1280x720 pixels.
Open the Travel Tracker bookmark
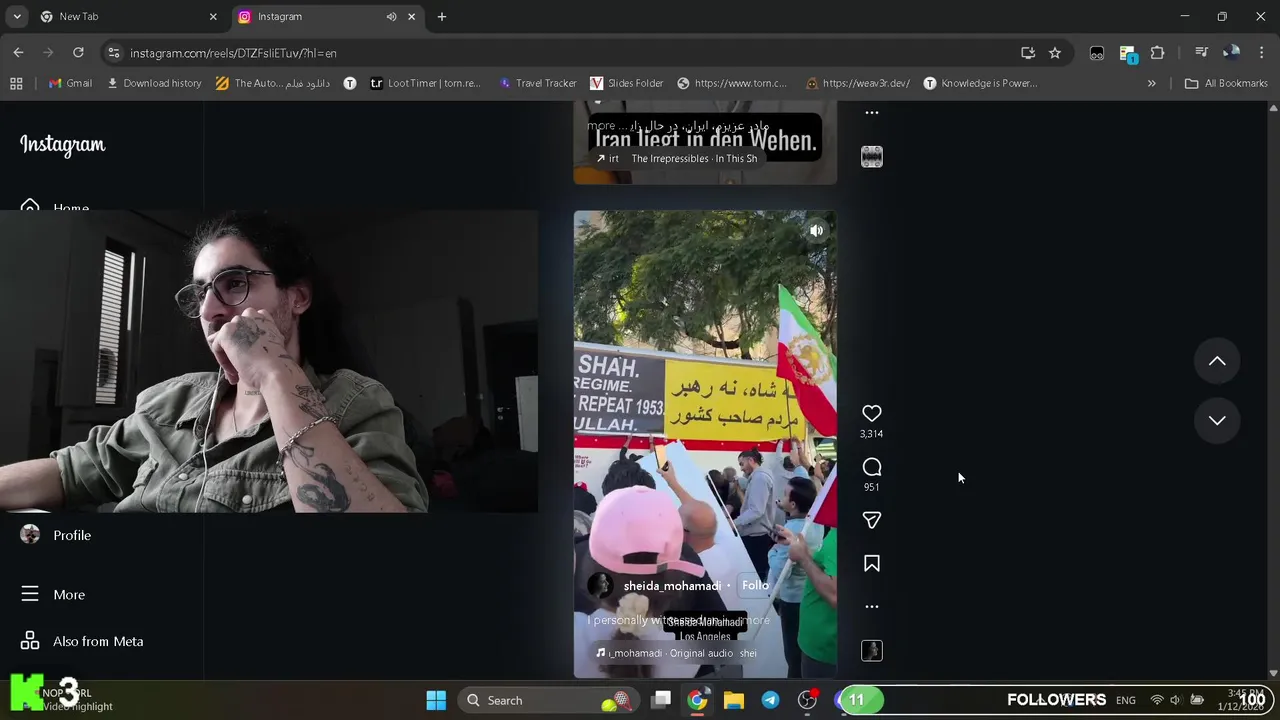(537, 83)
